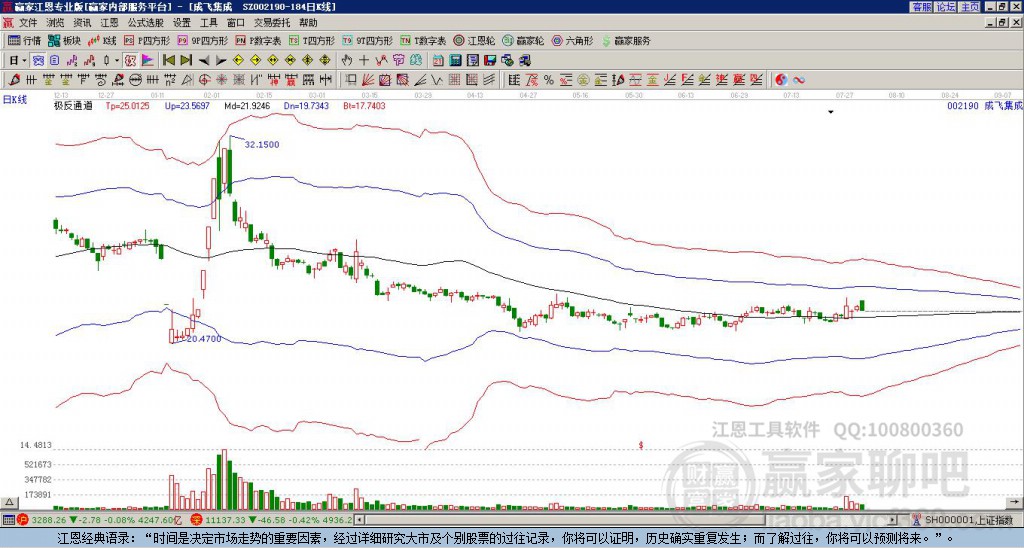Toggle the 权 adjustment button
The width and height of the screenshot is (1024, 548).
[x=130, y=61]
